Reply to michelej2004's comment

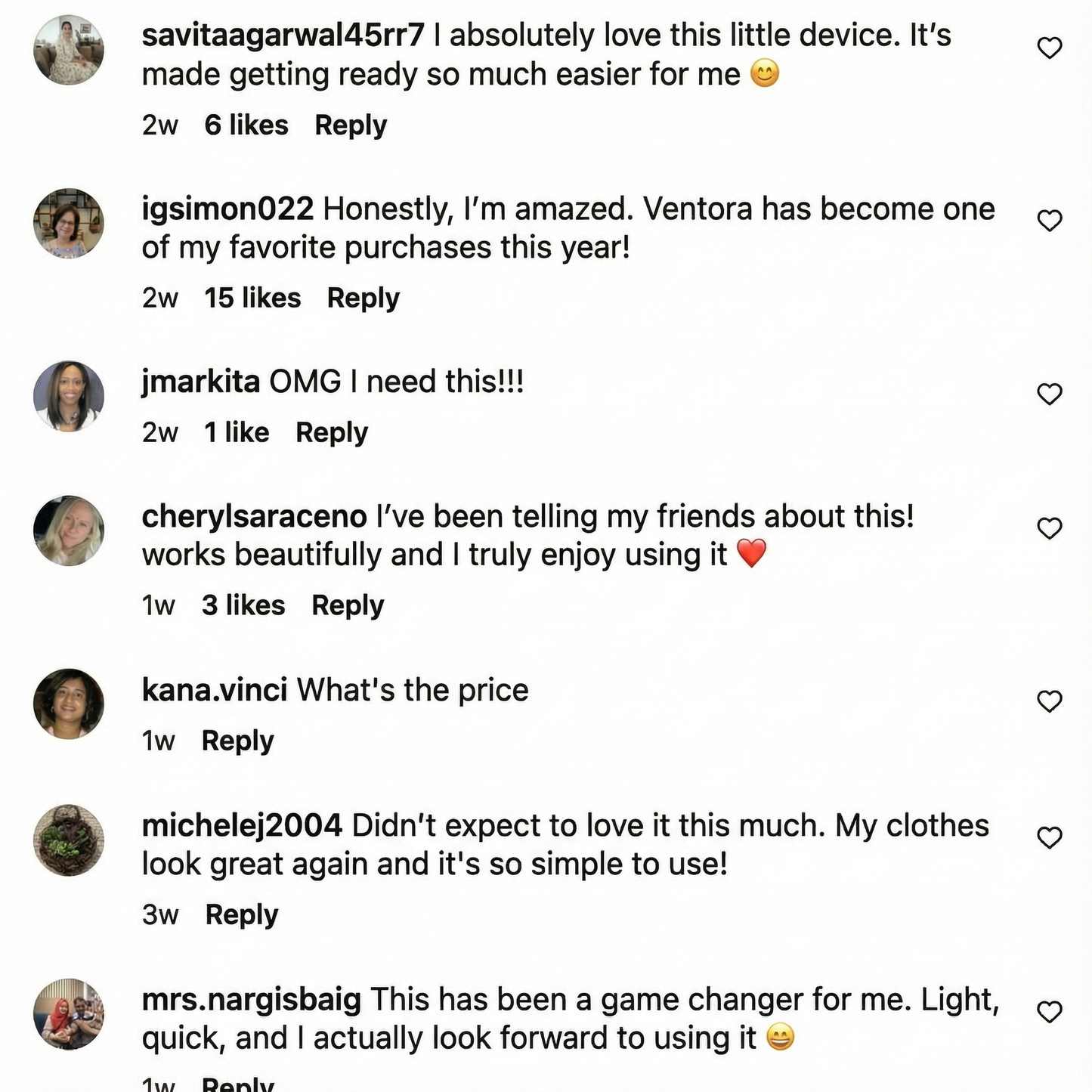click(242, 915)
